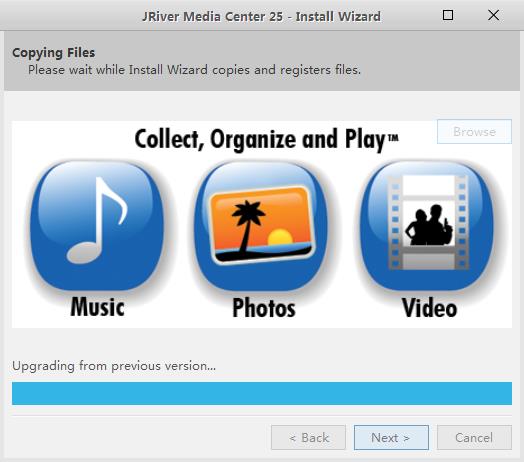Viewport: 524px width, 462px height.
Task: Click the Music note icon
Action: click(x=97, y=226)
